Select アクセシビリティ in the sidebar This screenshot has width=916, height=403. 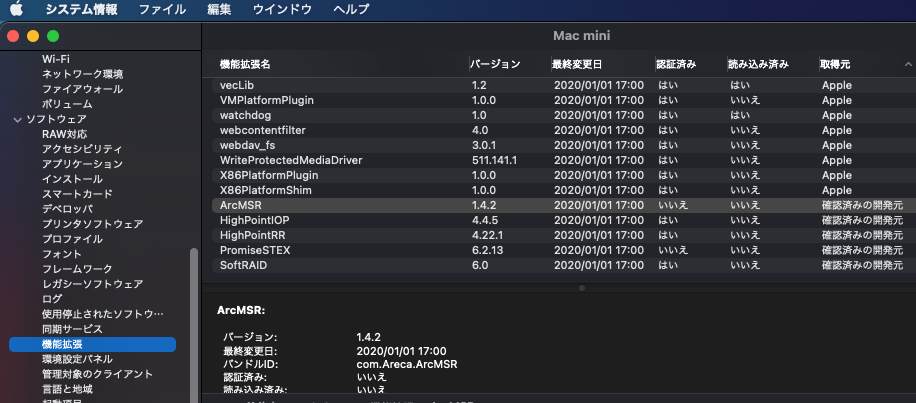tap(82, 149)
